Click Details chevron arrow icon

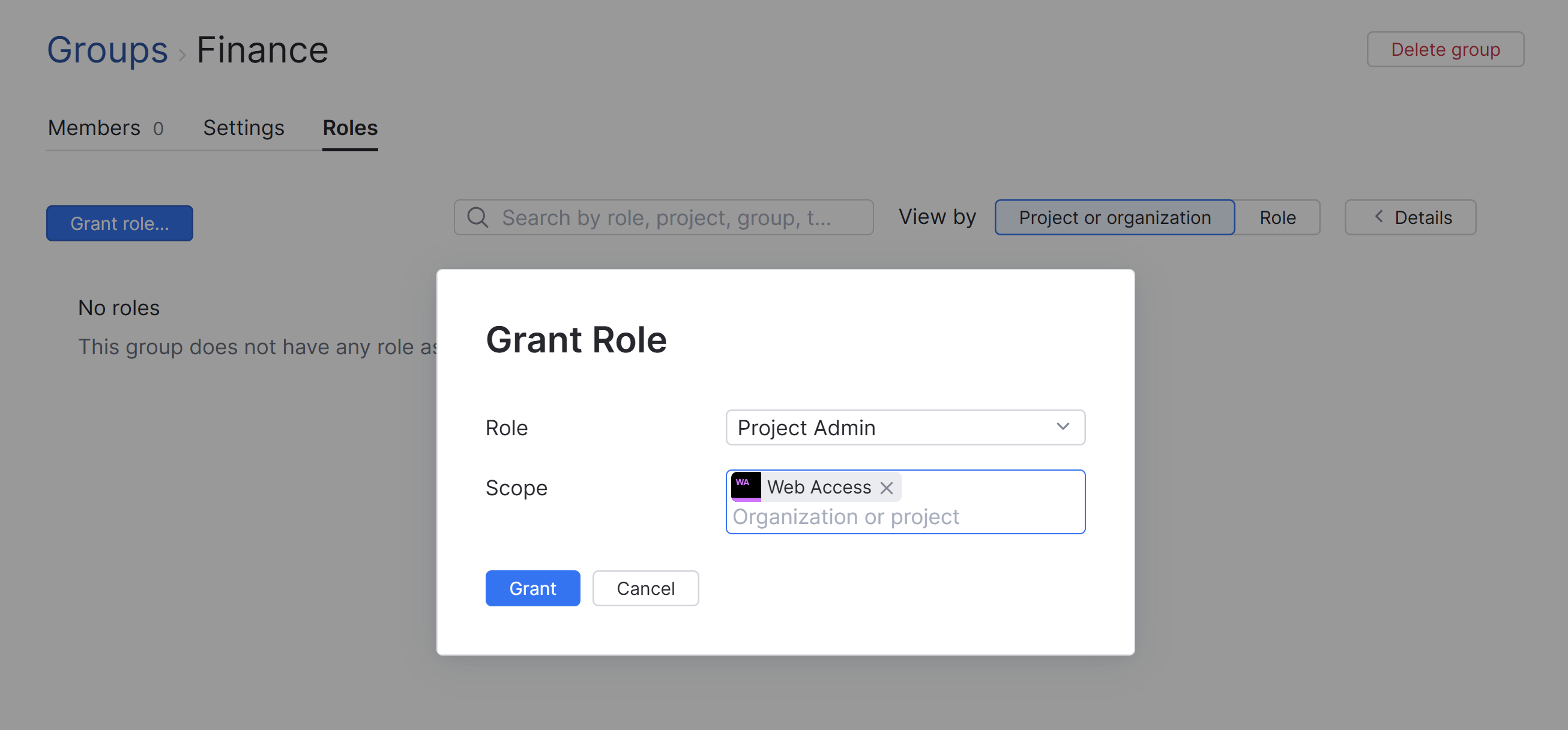(x=1379, y=217)
